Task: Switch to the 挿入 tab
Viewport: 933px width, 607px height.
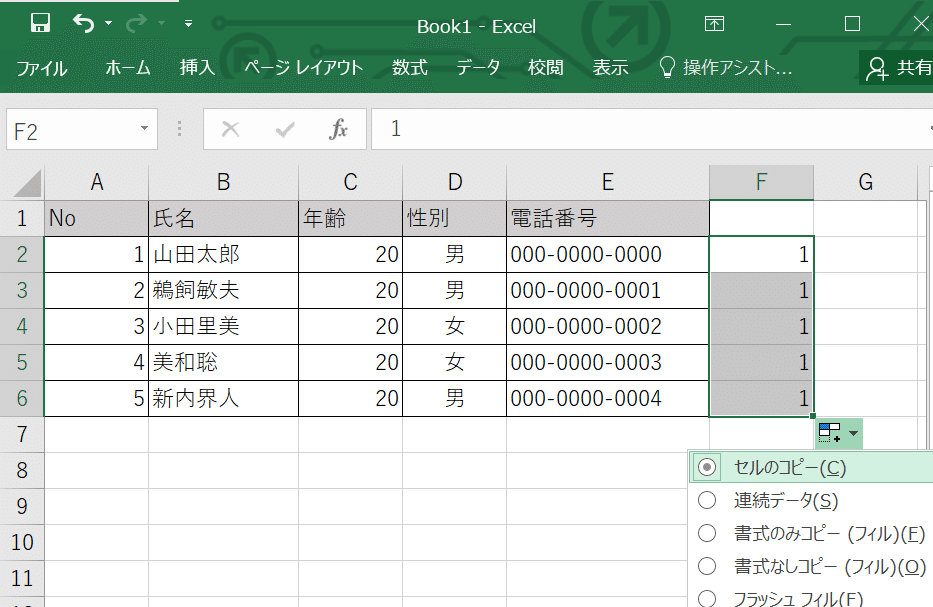Action: (197, 68)
